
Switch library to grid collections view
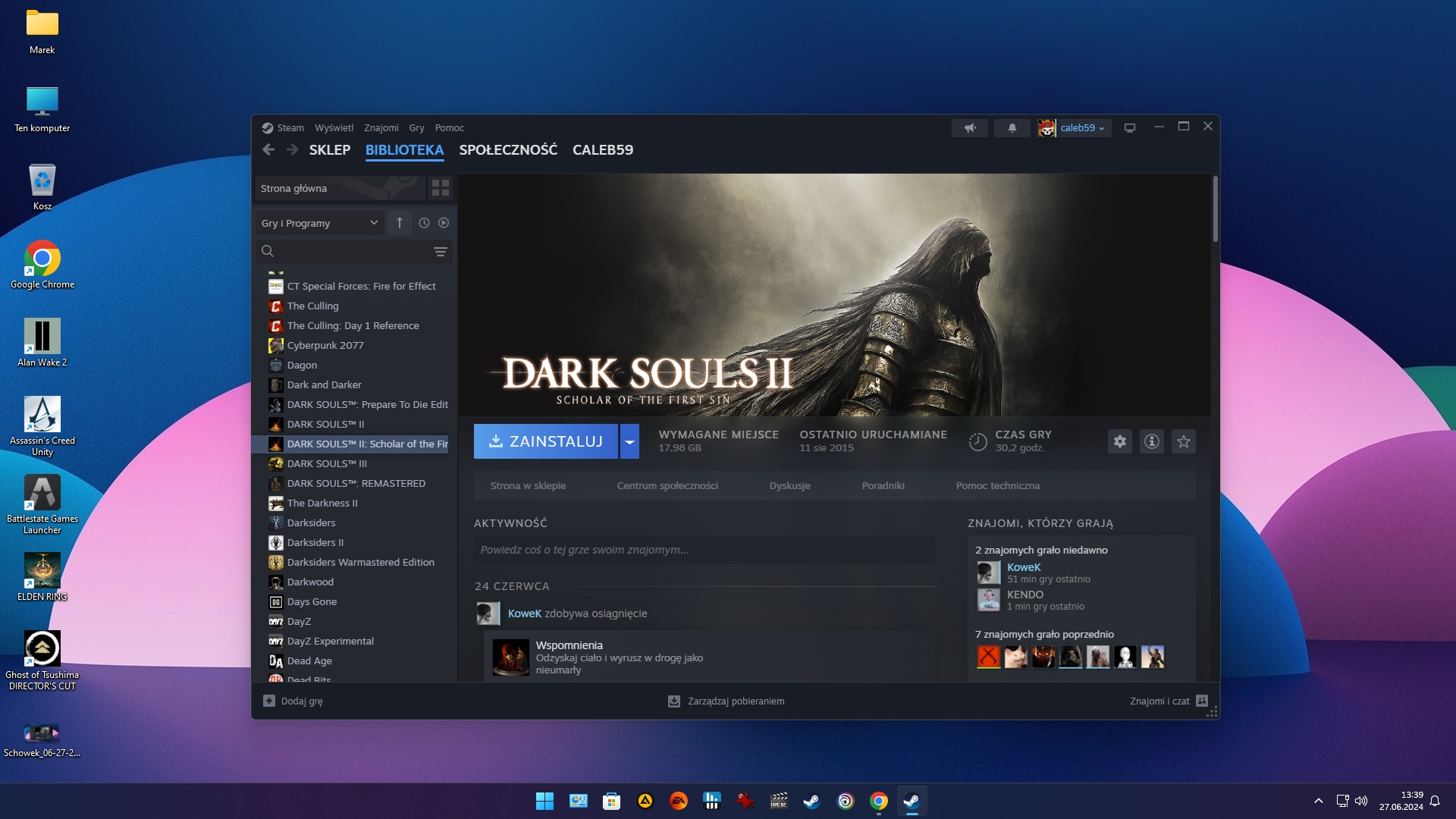pyautogui.click(x=441, y=188)
